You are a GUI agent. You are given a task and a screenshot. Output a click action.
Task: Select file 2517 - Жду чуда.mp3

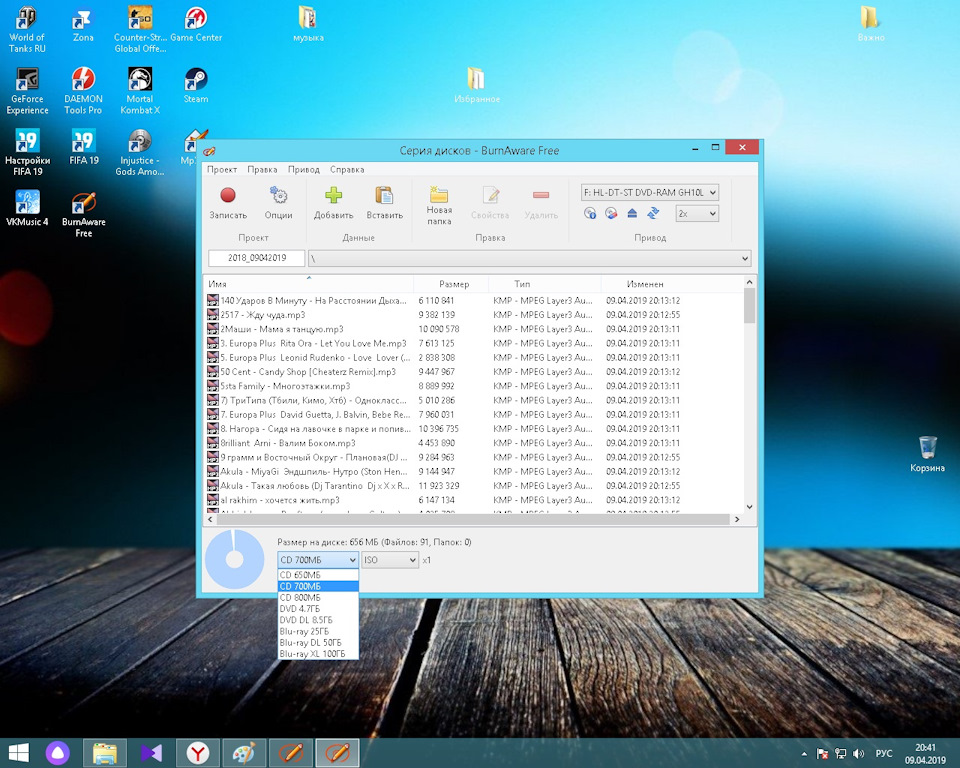pos(263,315)
